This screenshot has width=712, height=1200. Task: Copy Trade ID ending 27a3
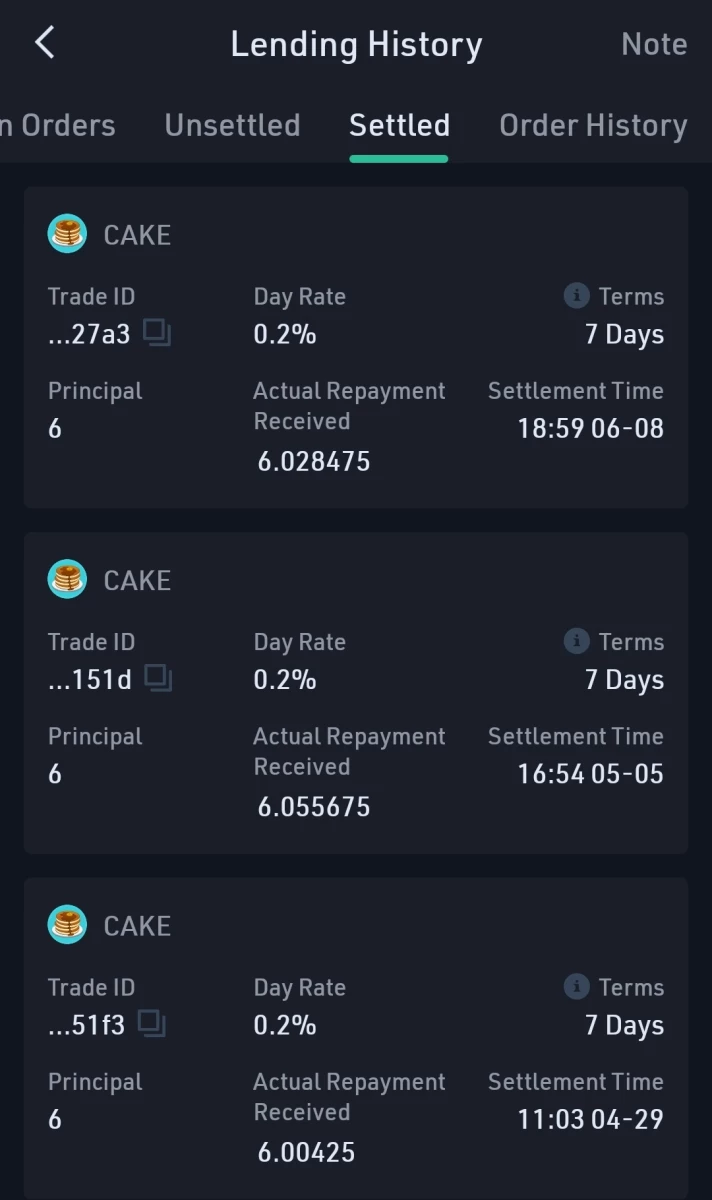point(157,333)
